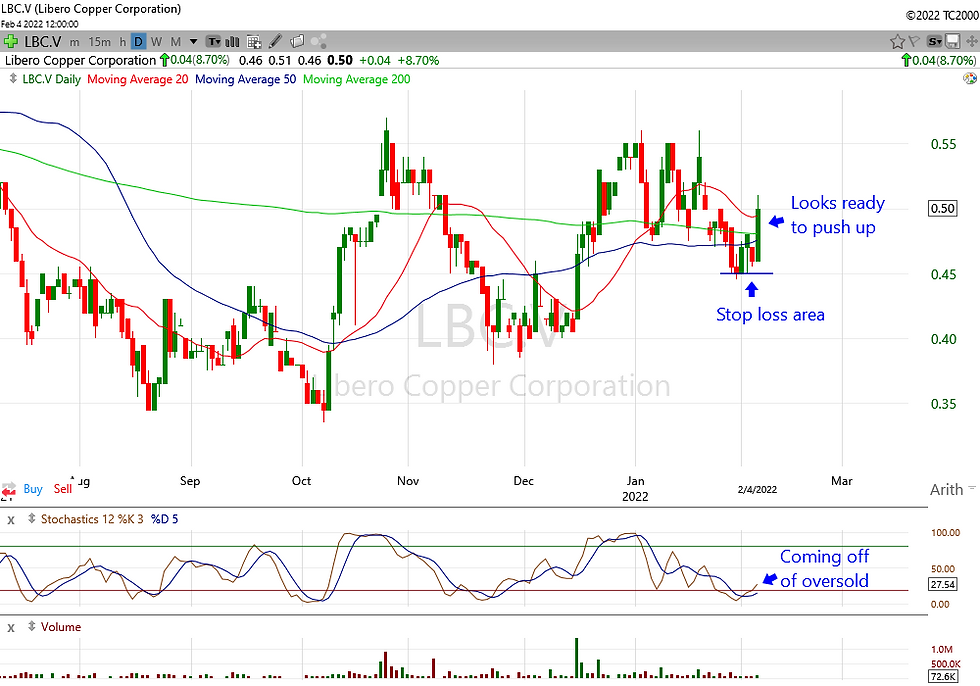Switch to the 15m timeframe
980x686 pixels.
tap(99, 42)
